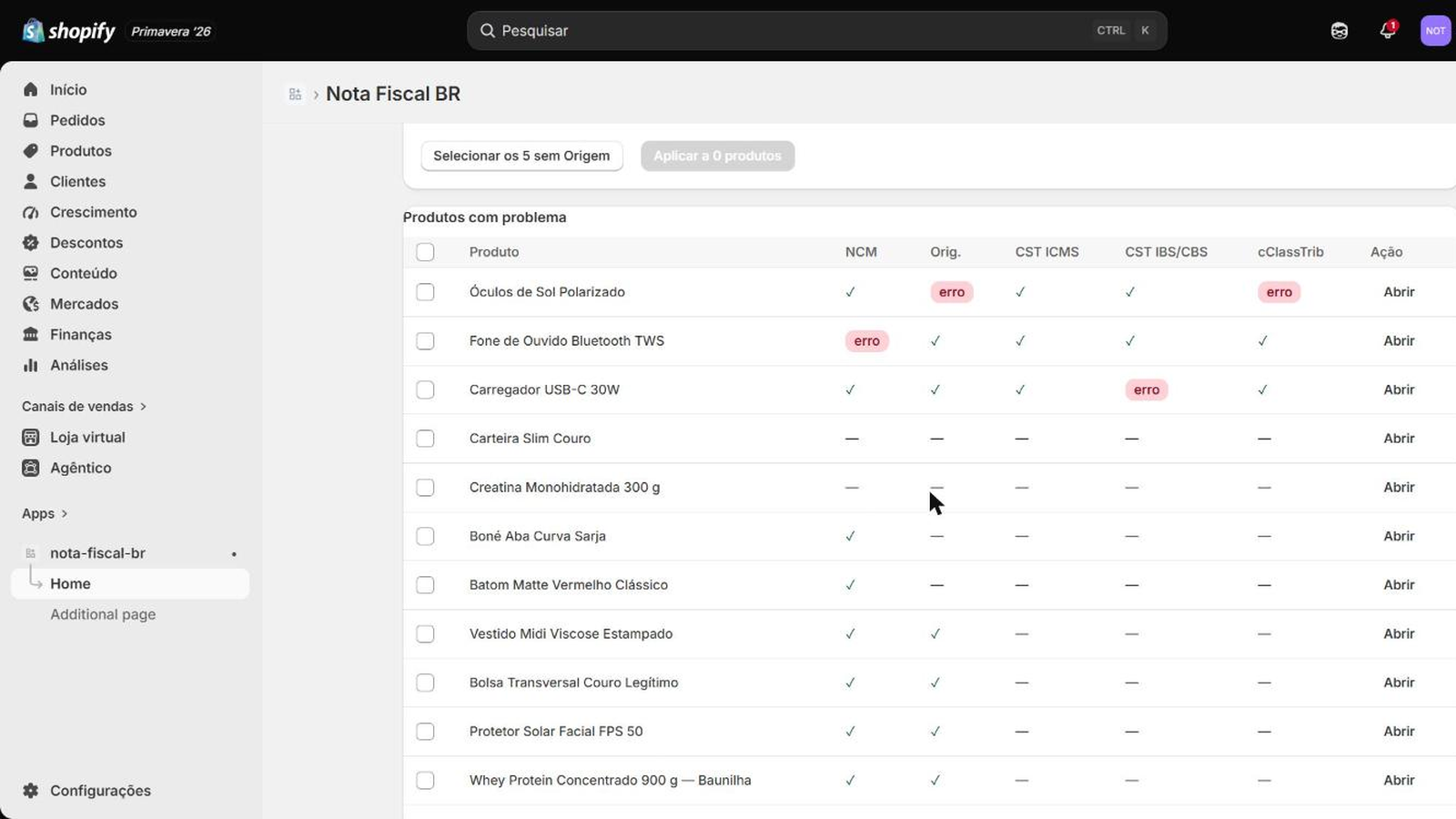
Task: Go to the Home app page
Action: click(130, 584)
